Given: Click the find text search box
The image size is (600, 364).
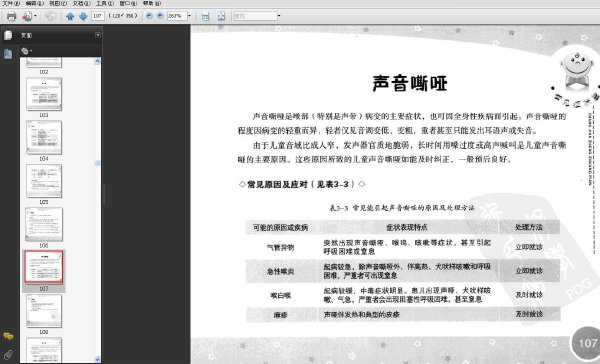Looking at the screenshot, I should coord(255,16).
